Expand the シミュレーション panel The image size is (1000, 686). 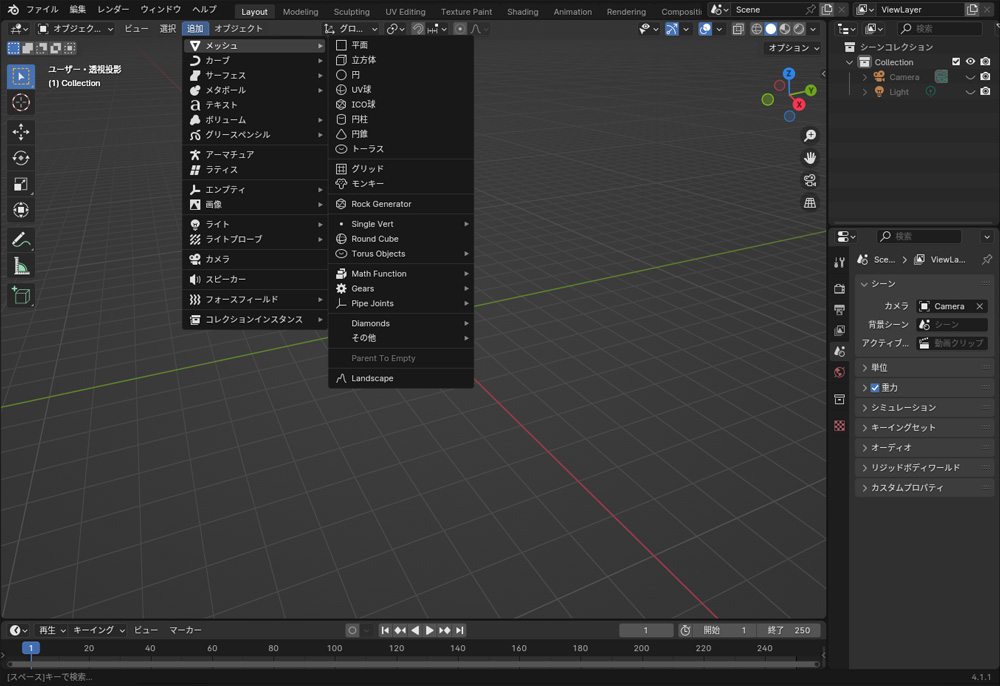click(x=903, y=408)
